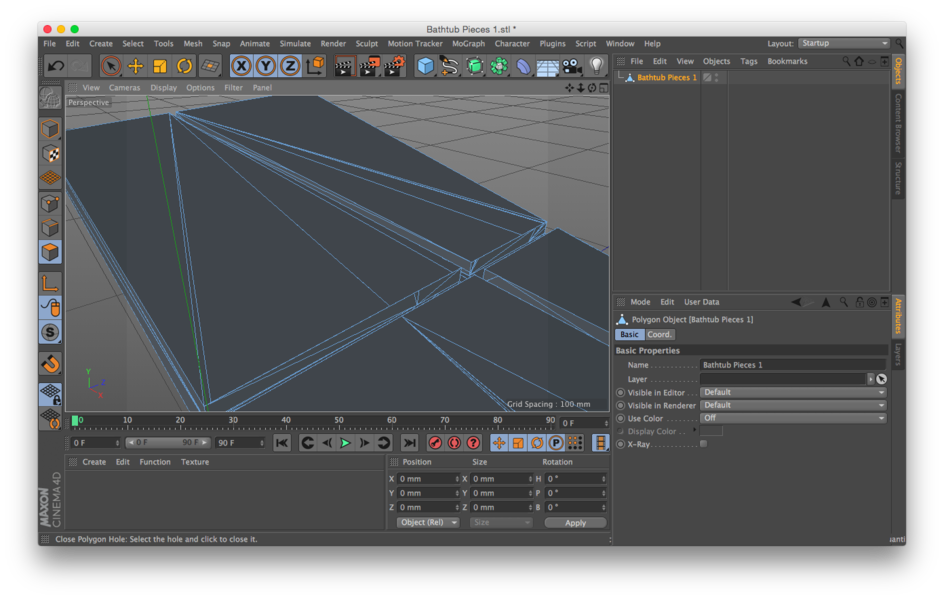
Task: Toggle Y axis lock
Action: tap(266, 66)
